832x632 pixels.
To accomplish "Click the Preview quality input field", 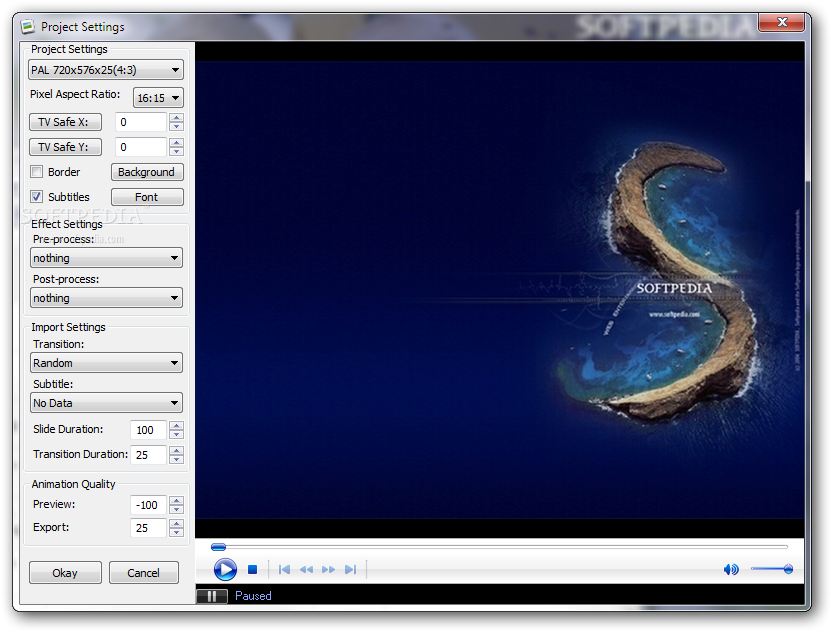I will point(149,505).
